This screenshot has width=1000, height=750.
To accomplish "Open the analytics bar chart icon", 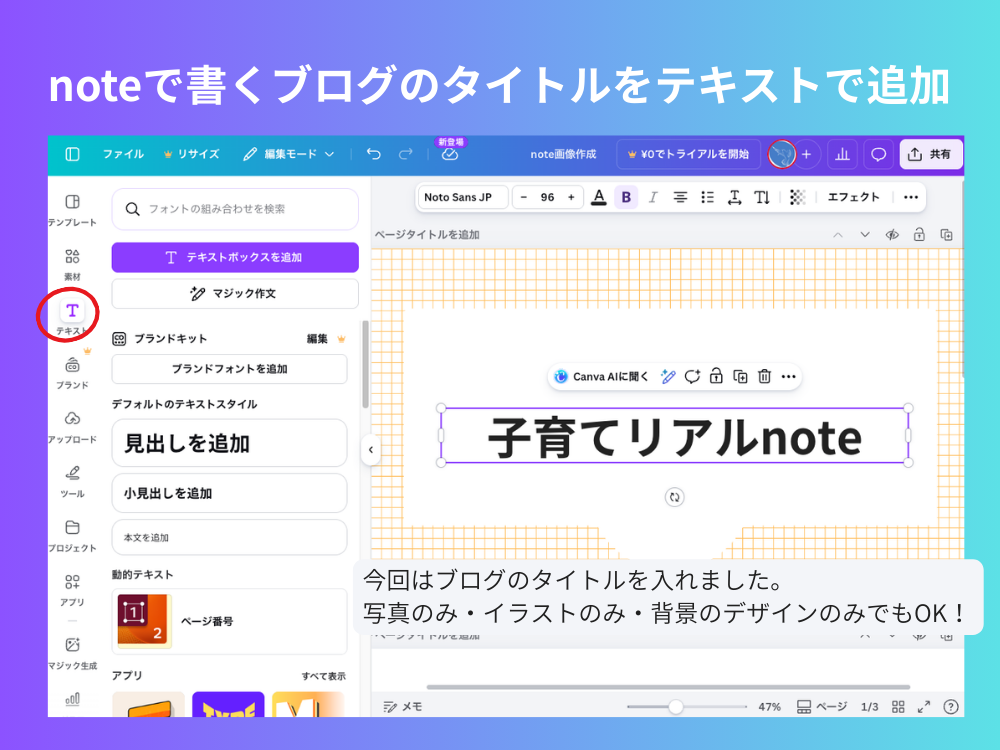I will tap(842, 154).
